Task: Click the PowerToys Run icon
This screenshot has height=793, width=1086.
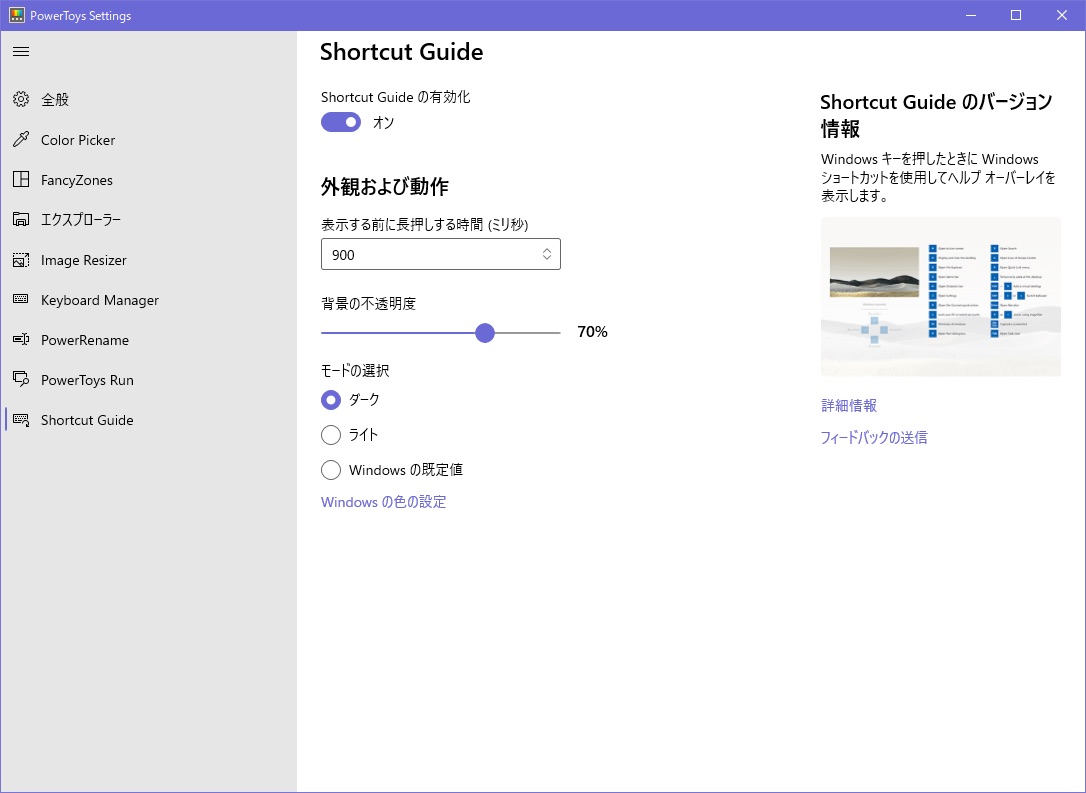Action: [21, 380]
